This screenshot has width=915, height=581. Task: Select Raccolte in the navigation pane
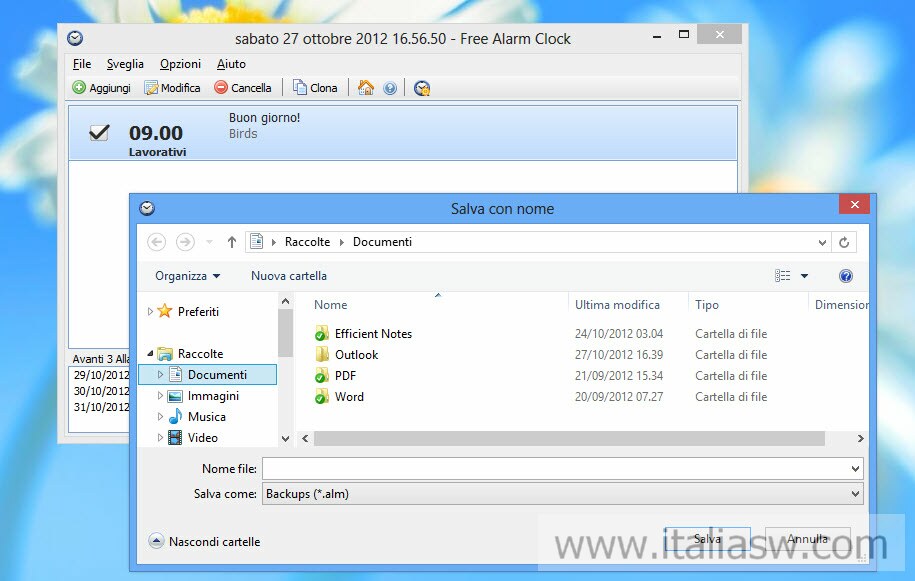coord(200,354)
